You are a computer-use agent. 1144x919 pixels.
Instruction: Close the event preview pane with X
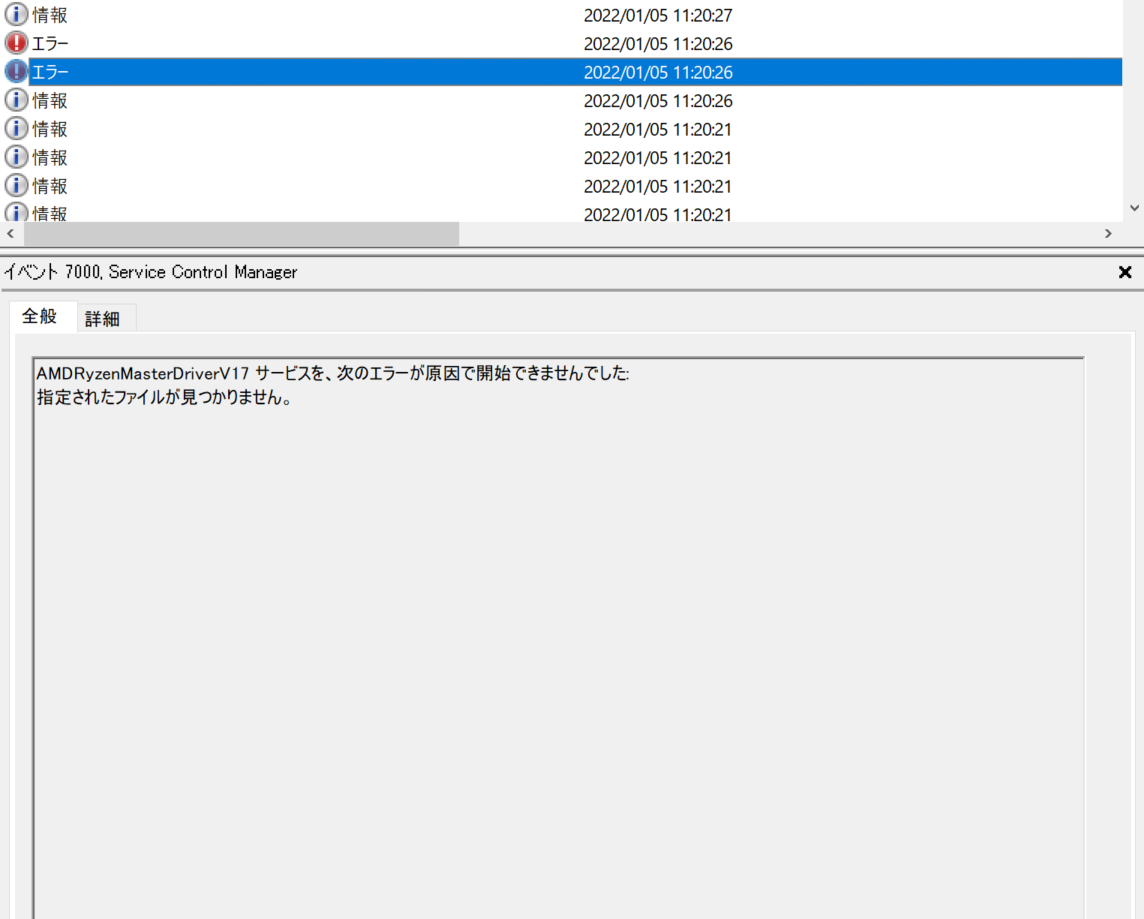1125,272
